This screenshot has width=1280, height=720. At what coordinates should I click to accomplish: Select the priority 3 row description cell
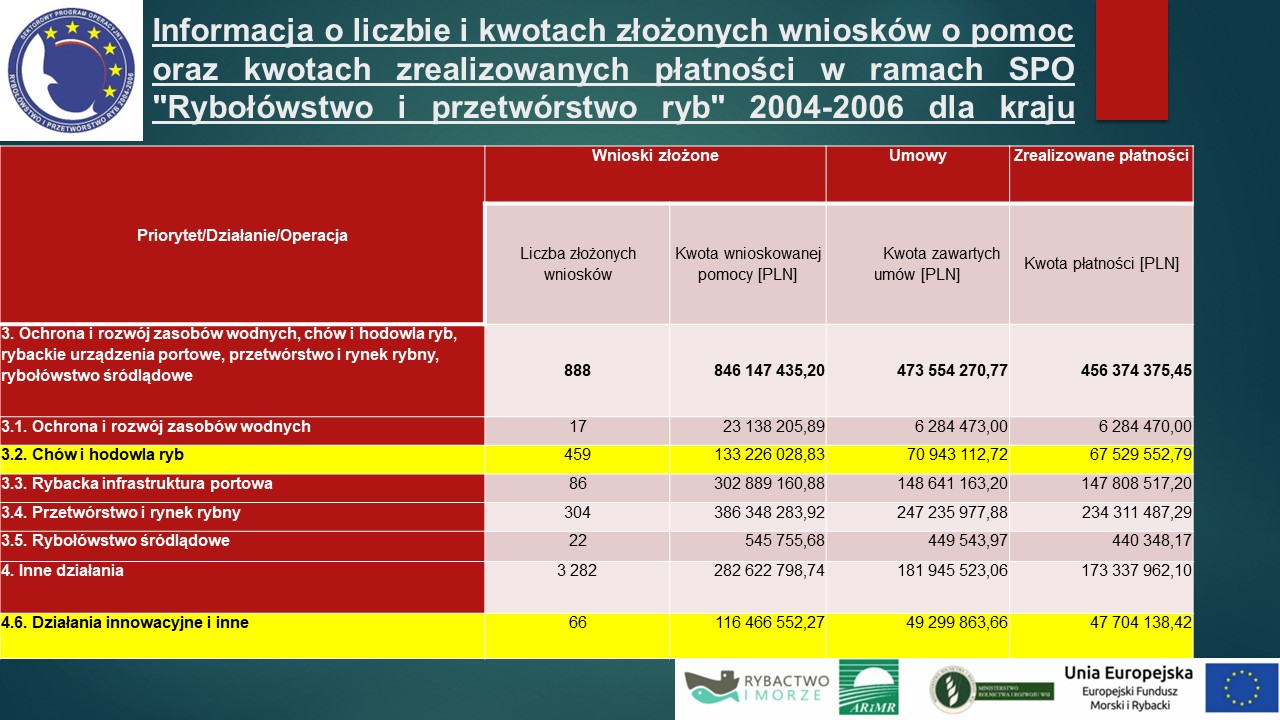(242, 370)
